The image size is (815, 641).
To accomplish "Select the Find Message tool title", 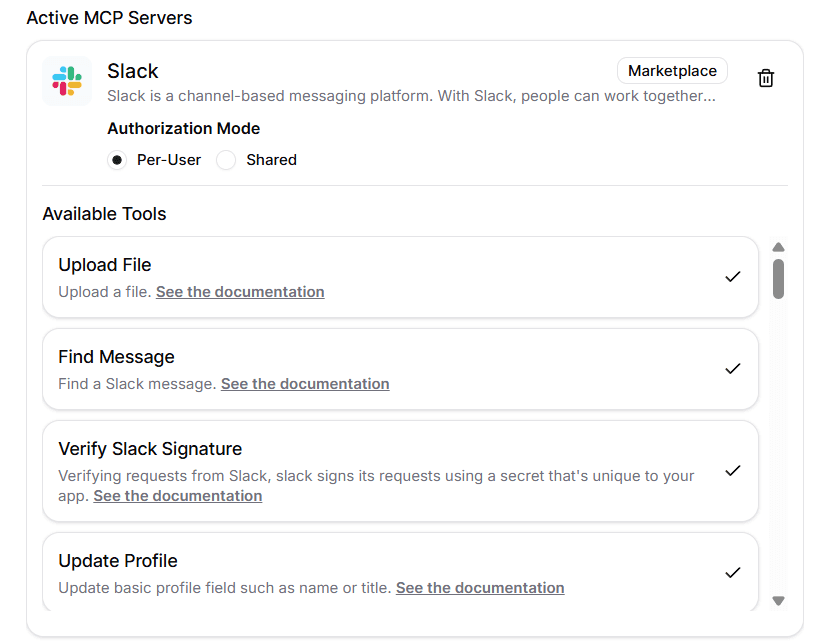I will (x=116, y=357).
